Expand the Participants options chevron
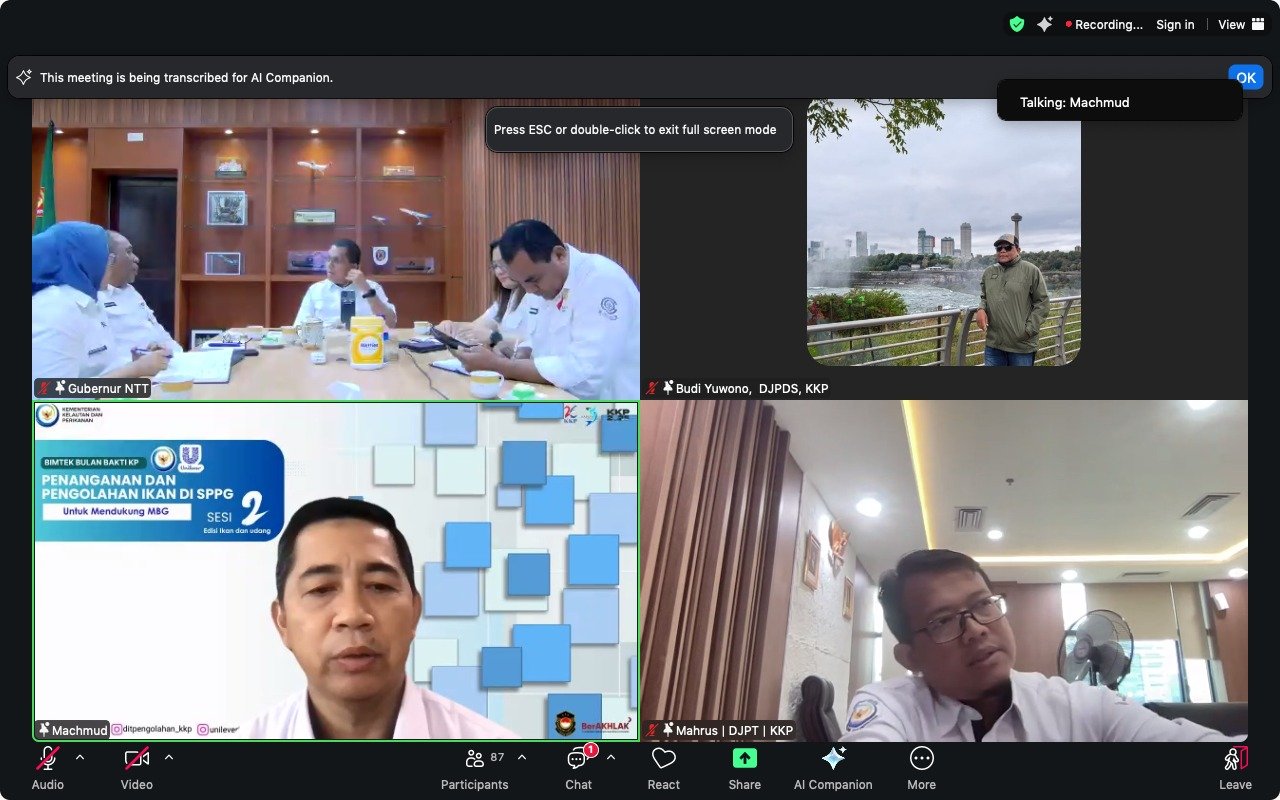Image resolution: width=1280 pixels, height=800 pixels. click(522, 757)
